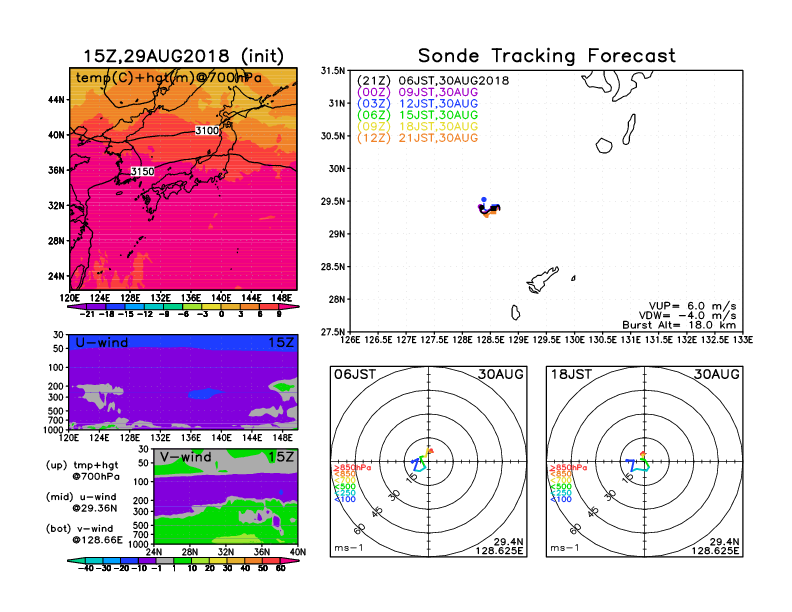Select legend entry "(21Z) 06JST,30AUG2018"
Image resolution: width=792 pixels, height=612 pixels.
point(433,81)
